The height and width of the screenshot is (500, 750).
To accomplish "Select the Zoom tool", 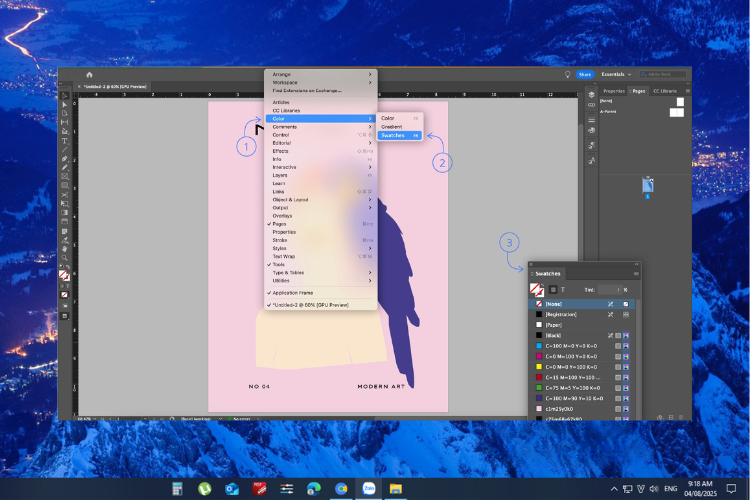I will (x=65, y=258).
